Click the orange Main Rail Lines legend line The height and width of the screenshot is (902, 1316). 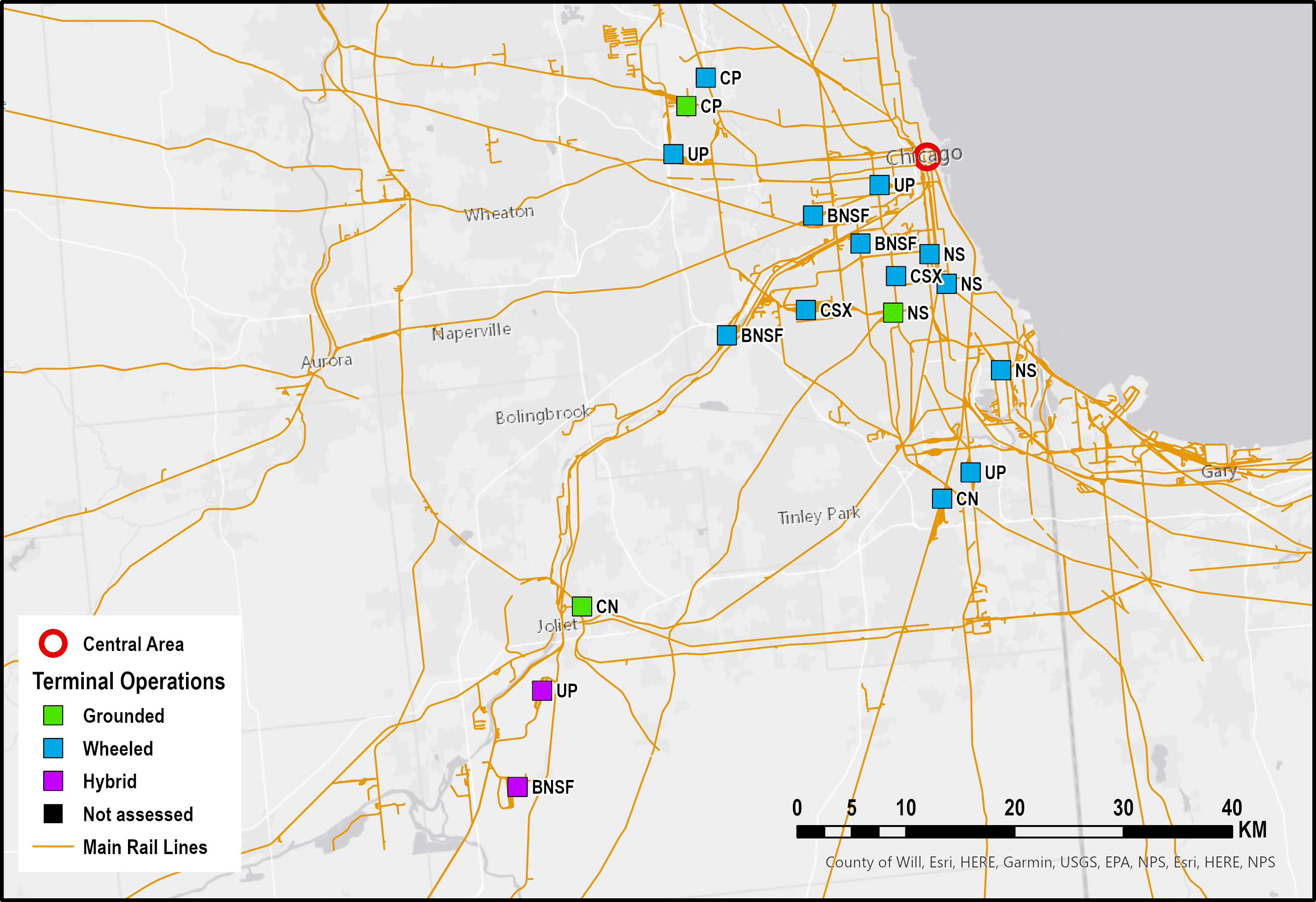(53, 846)
